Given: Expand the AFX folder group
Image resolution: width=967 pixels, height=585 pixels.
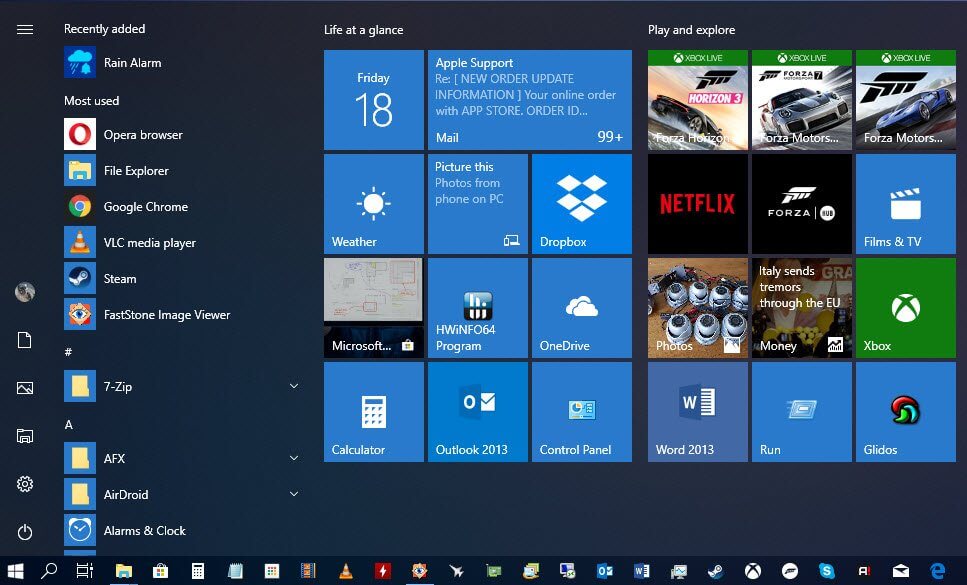Looking at the screenshot, I should [x=294, y=458].
